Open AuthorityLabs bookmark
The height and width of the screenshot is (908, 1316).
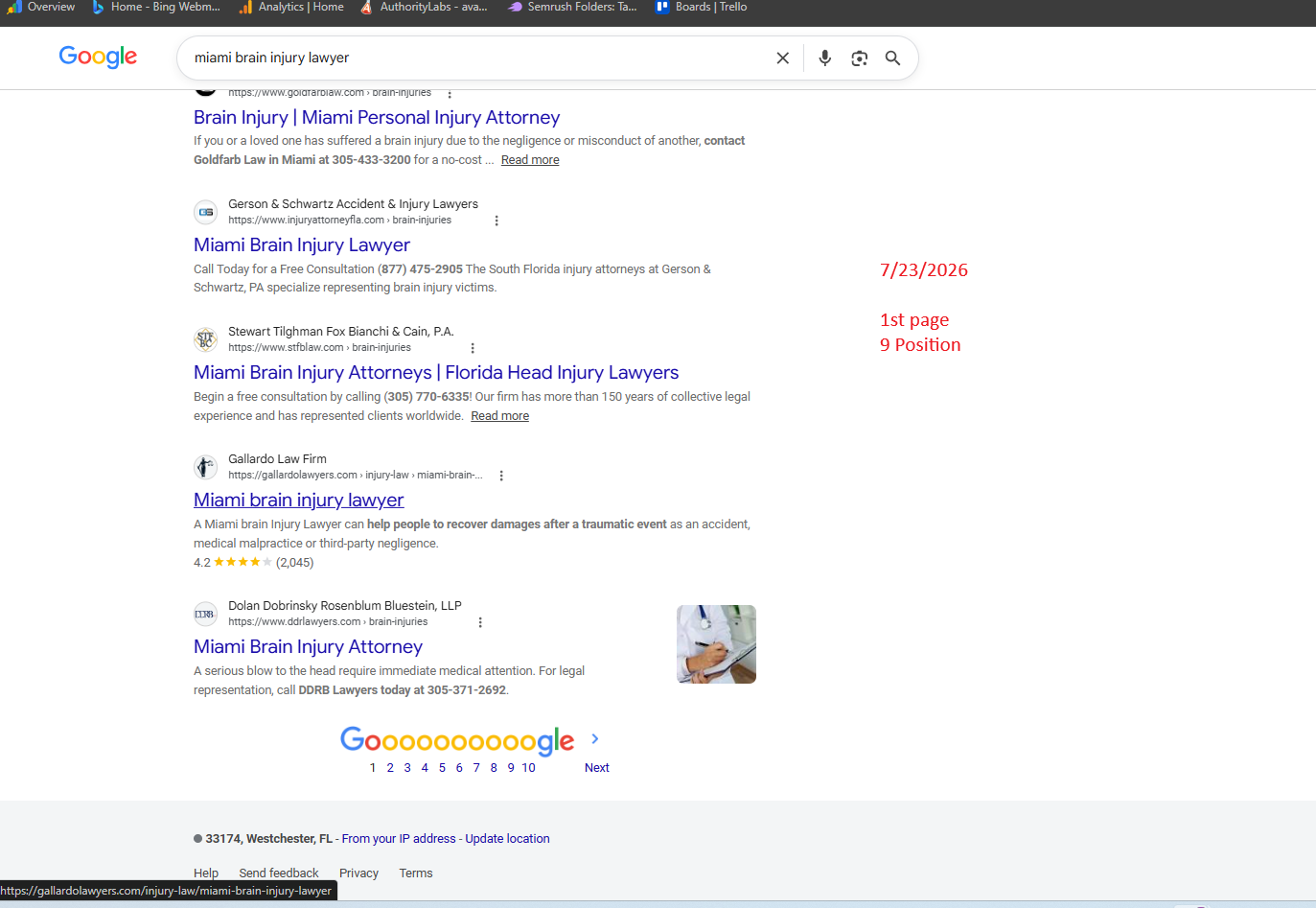pyautogui.click(x=424, y=7)
